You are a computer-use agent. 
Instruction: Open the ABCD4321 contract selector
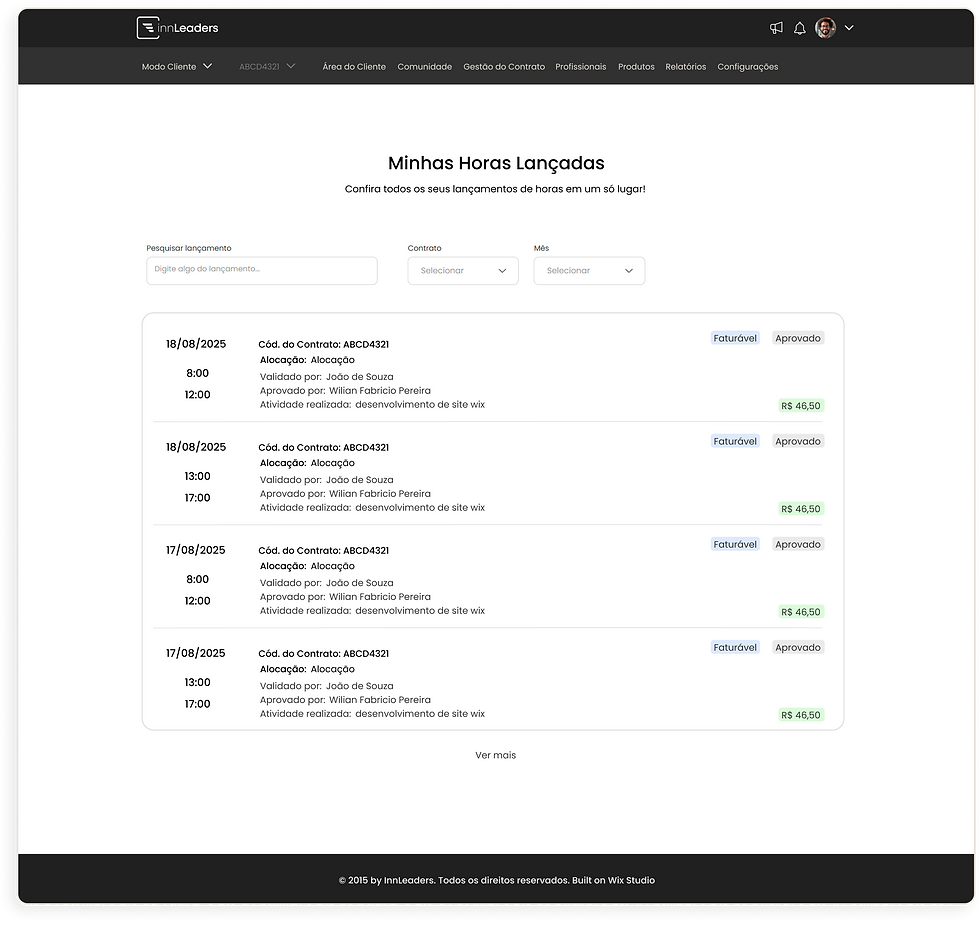tap(267, 66)
